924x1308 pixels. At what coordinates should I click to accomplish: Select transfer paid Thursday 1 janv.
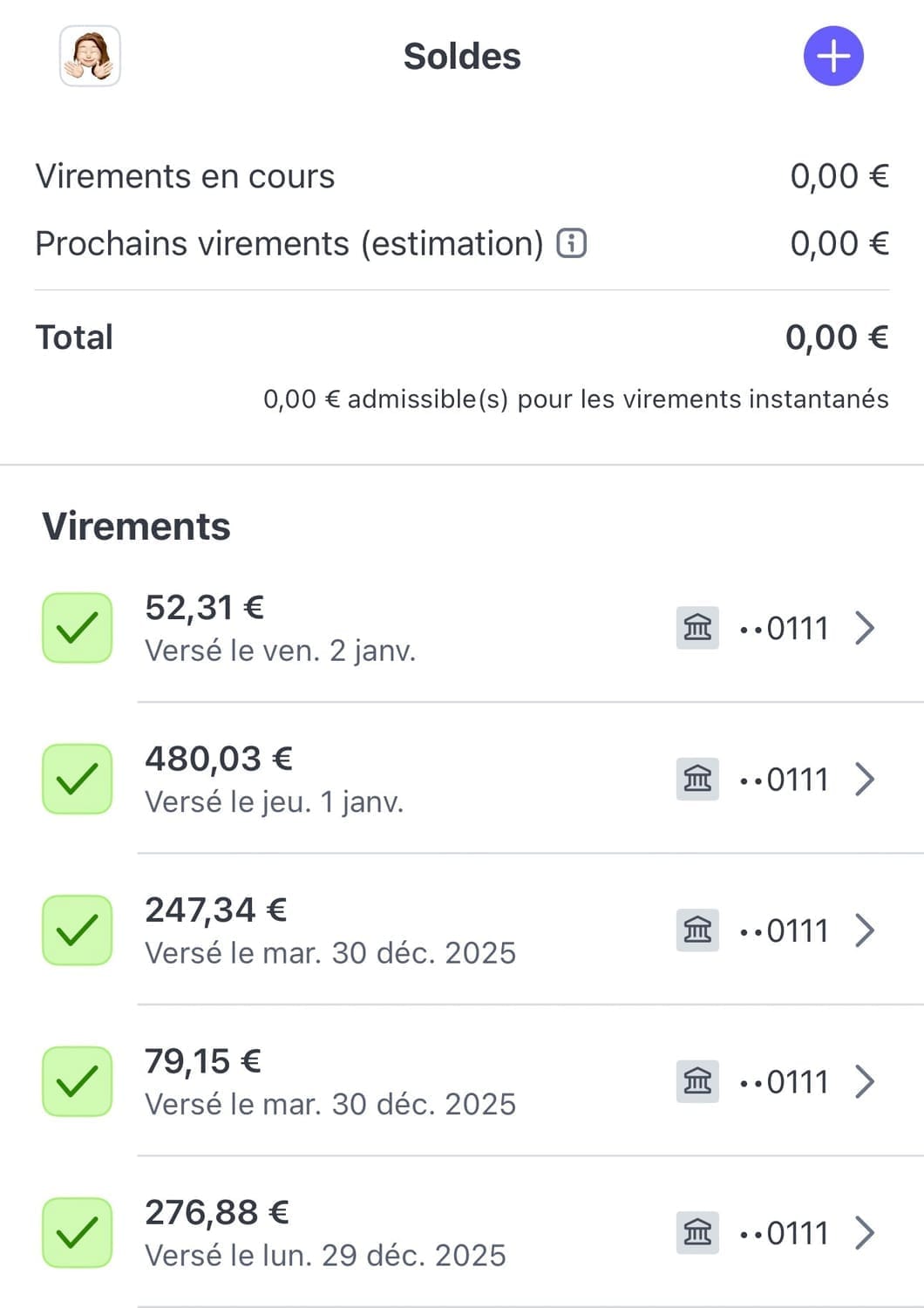click(274, 801)
